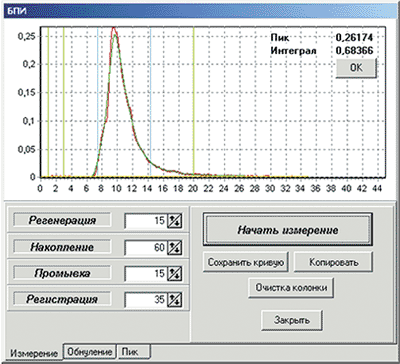Save the curve via Сохранить кривую
The height and width of the screenshot is (364, 400).
click(246, 262)
